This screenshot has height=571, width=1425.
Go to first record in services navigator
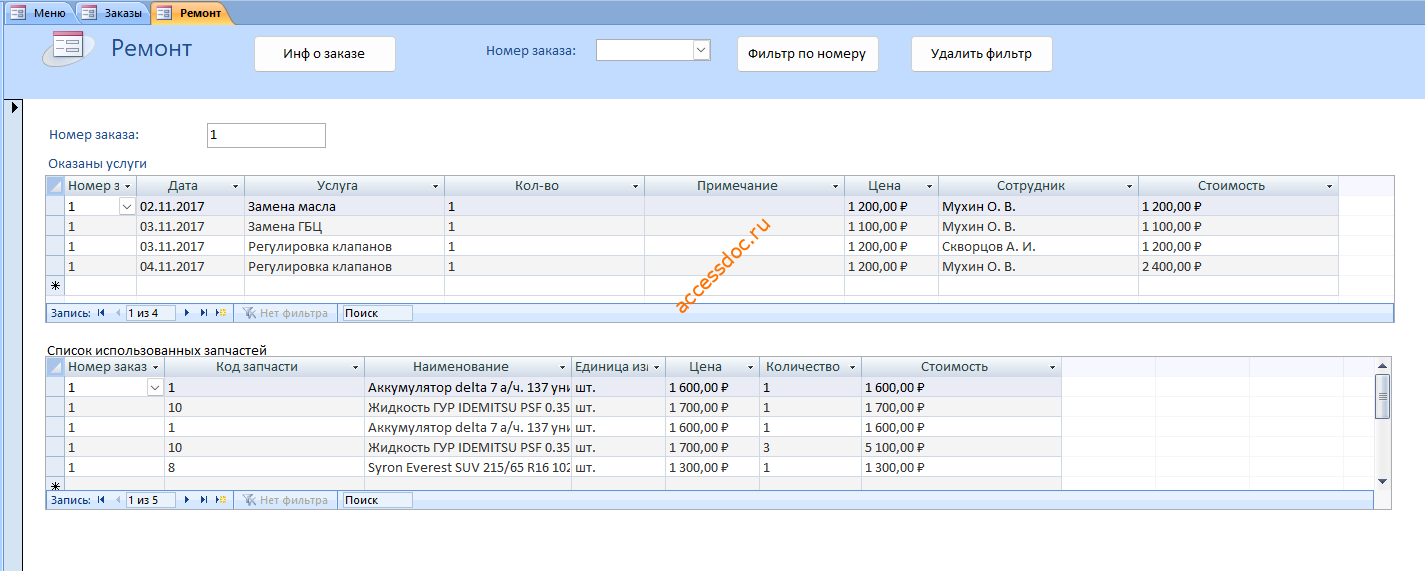[x=101, y=313]
